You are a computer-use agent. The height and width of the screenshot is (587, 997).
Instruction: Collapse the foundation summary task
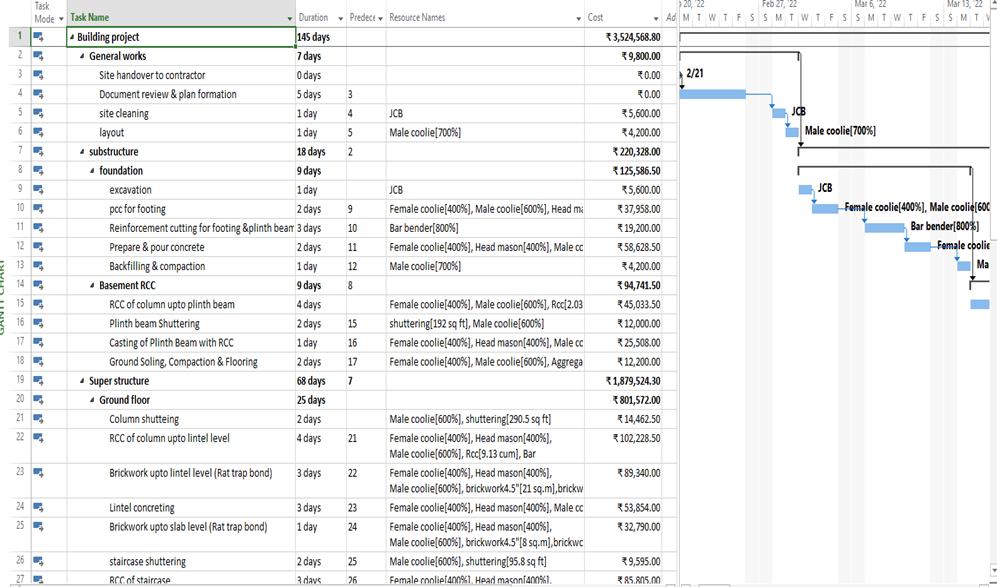click(x=93, y=170)
